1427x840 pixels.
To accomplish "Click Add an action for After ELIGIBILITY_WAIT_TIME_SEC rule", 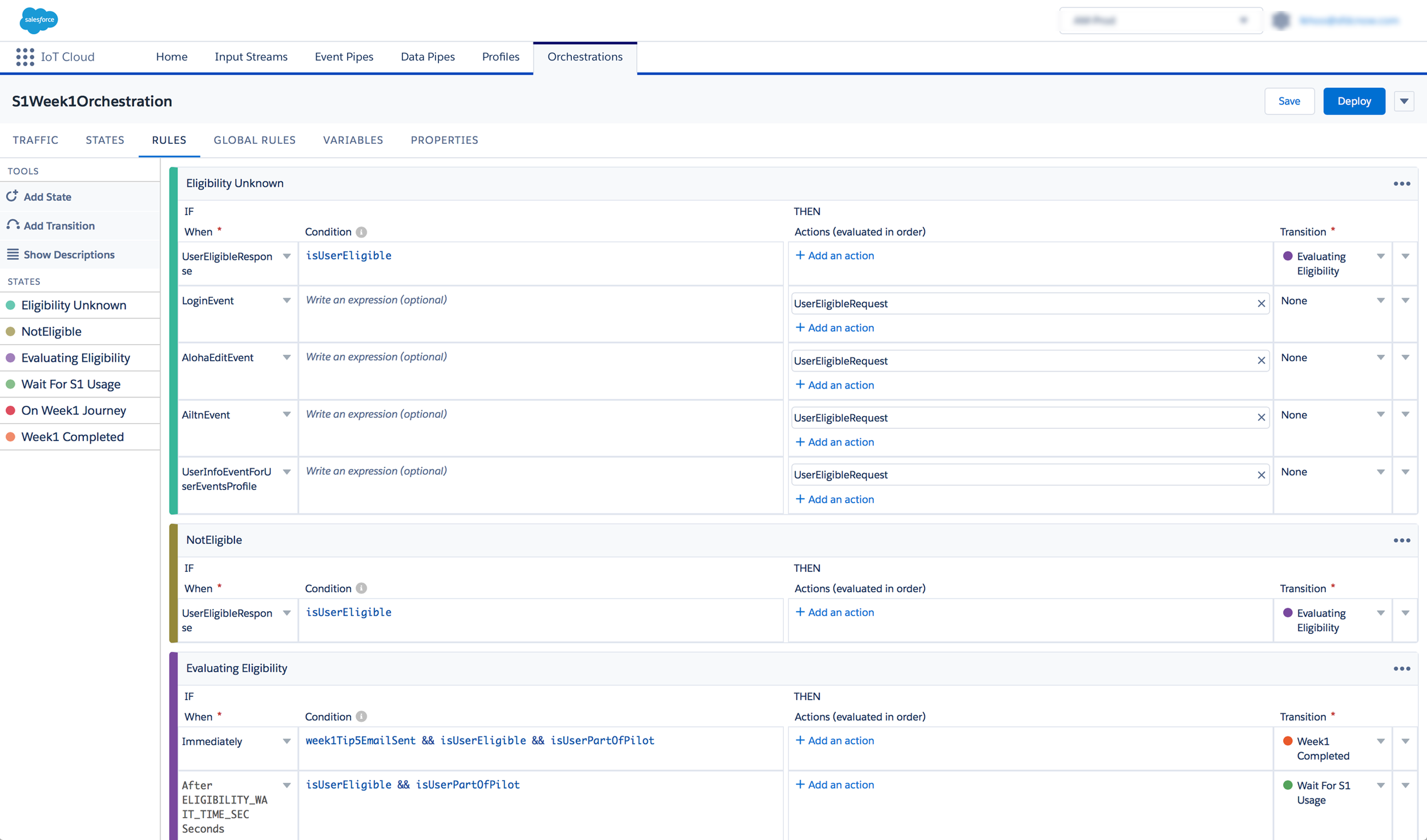I will (x=835, y=785).
